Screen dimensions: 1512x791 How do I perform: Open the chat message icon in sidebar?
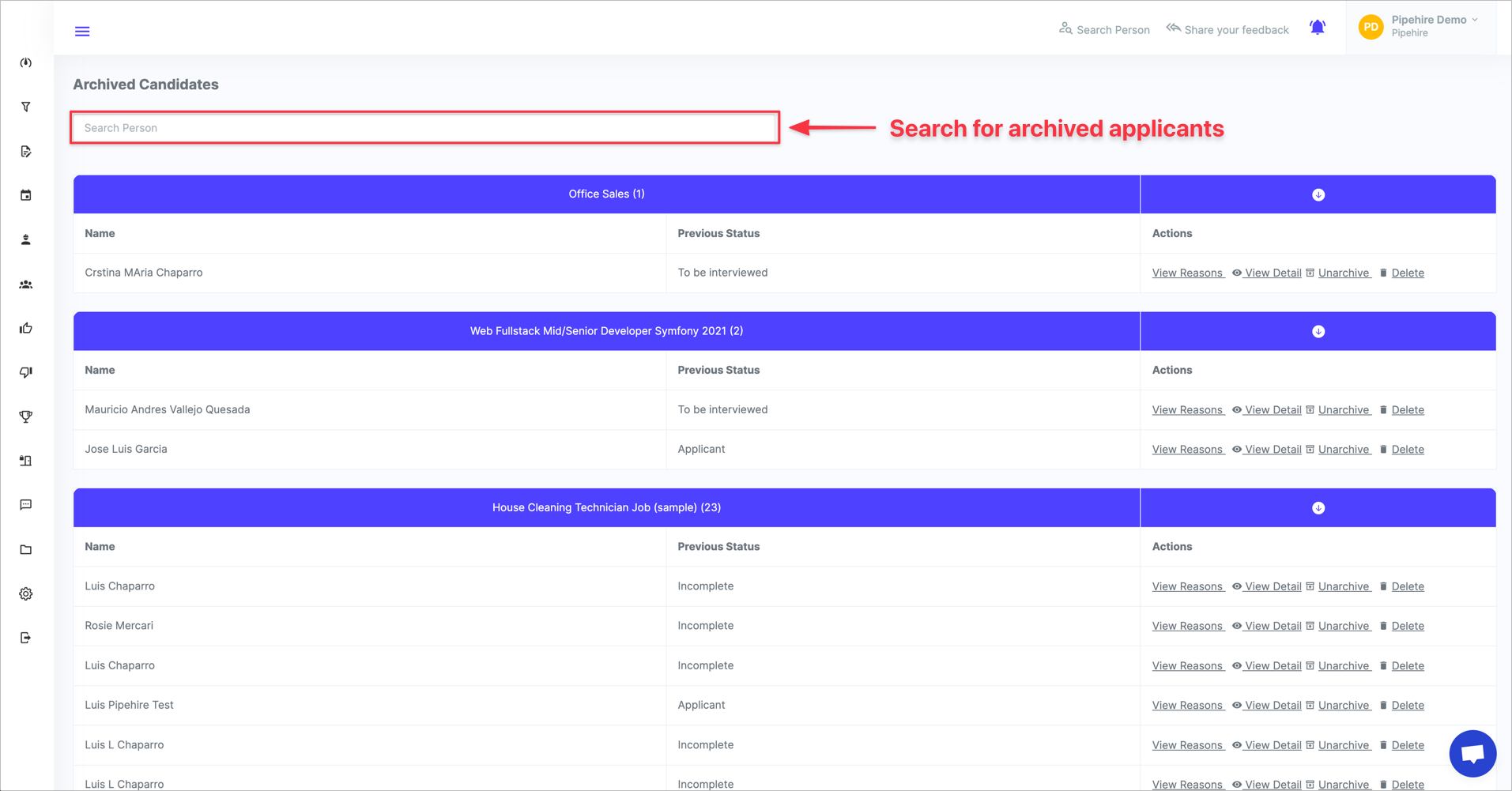pos(26,505)
